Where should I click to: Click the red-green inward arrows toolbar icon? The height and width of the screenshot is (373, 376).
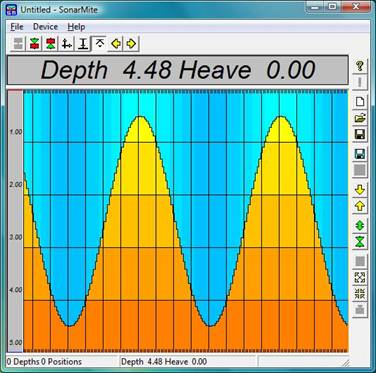(34, 44)
